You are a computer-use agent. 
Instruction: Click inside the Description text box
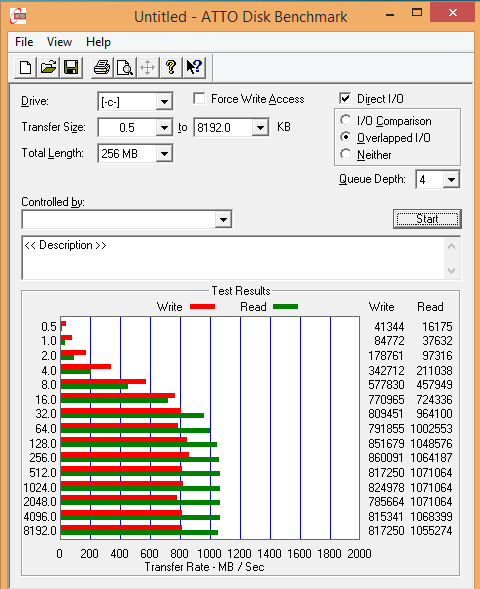click(x=233, y=258)
